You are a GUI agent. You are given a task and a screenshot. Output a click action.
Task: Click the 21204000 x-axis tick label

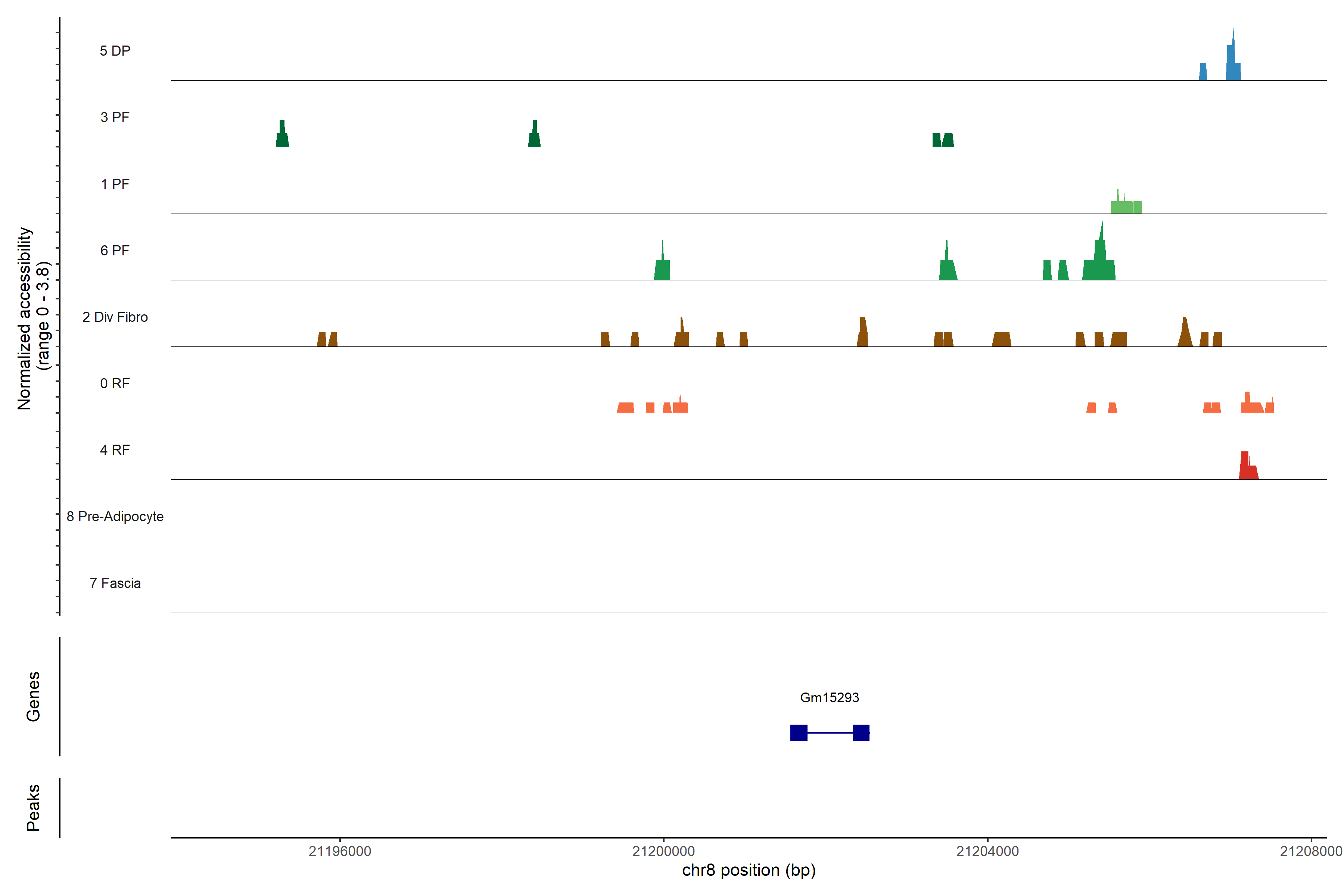(987, 851)
